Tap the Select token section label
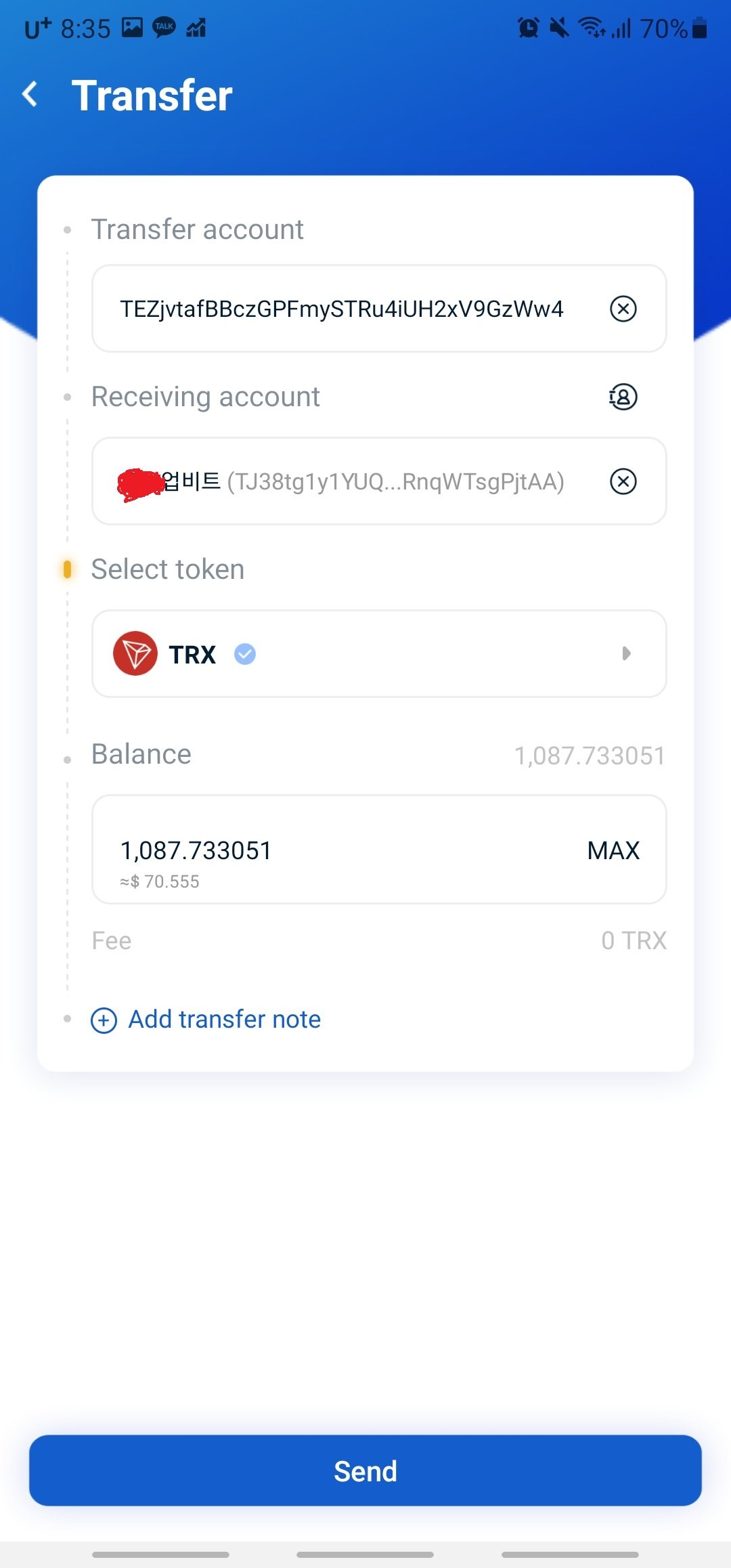This screenshot has height=1568, width=731. pos(168,569)
